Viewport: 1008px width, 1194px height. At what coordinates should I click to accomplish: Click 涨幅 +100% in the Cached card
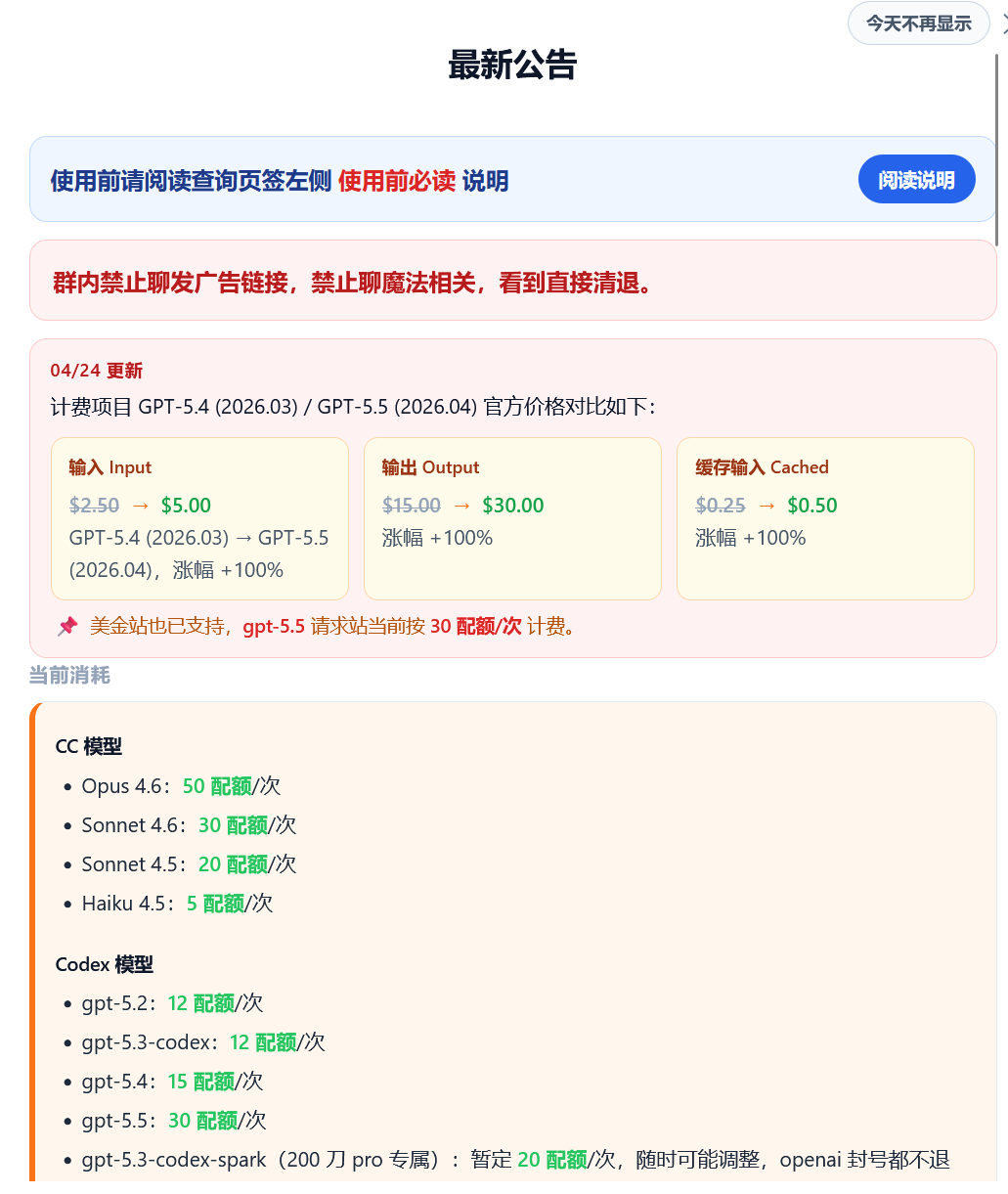[751, 538]
